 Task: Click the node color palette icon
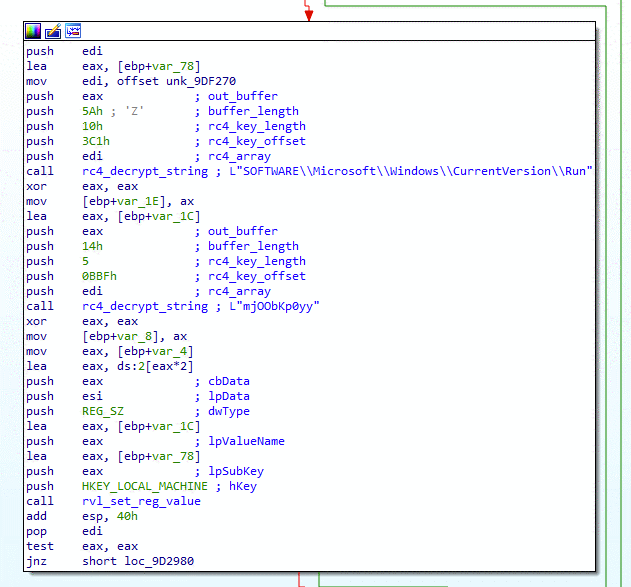click(33, 31)
